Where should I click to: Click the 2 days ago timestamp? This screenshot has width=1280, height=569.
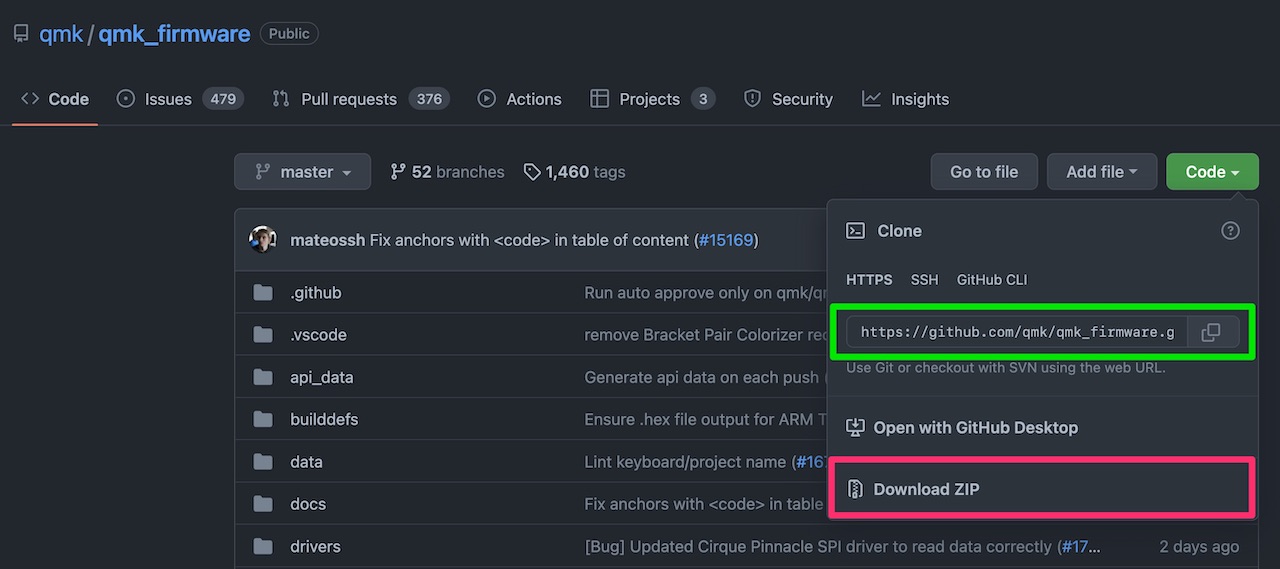click(1199, 547)
